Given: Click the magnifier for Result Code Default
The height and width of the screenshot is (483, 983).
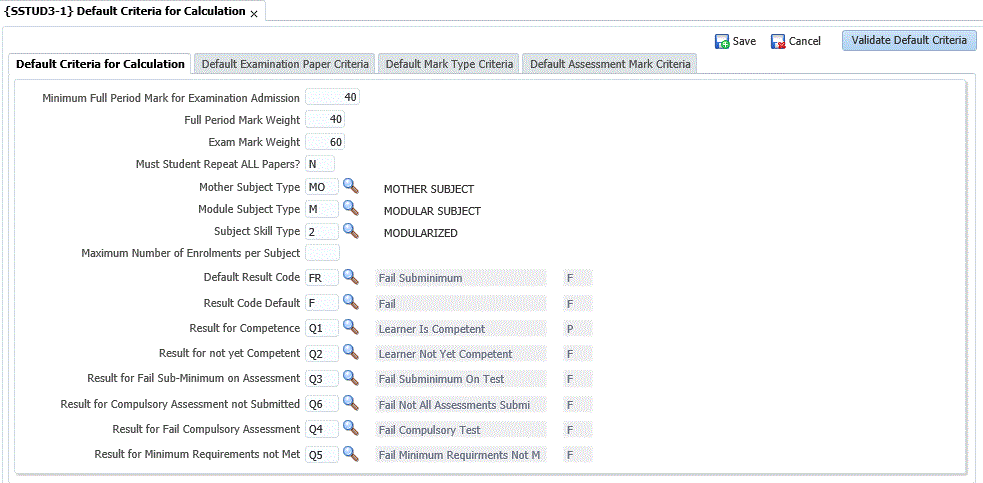Looking at the screenshot, I should coord(350,301).
